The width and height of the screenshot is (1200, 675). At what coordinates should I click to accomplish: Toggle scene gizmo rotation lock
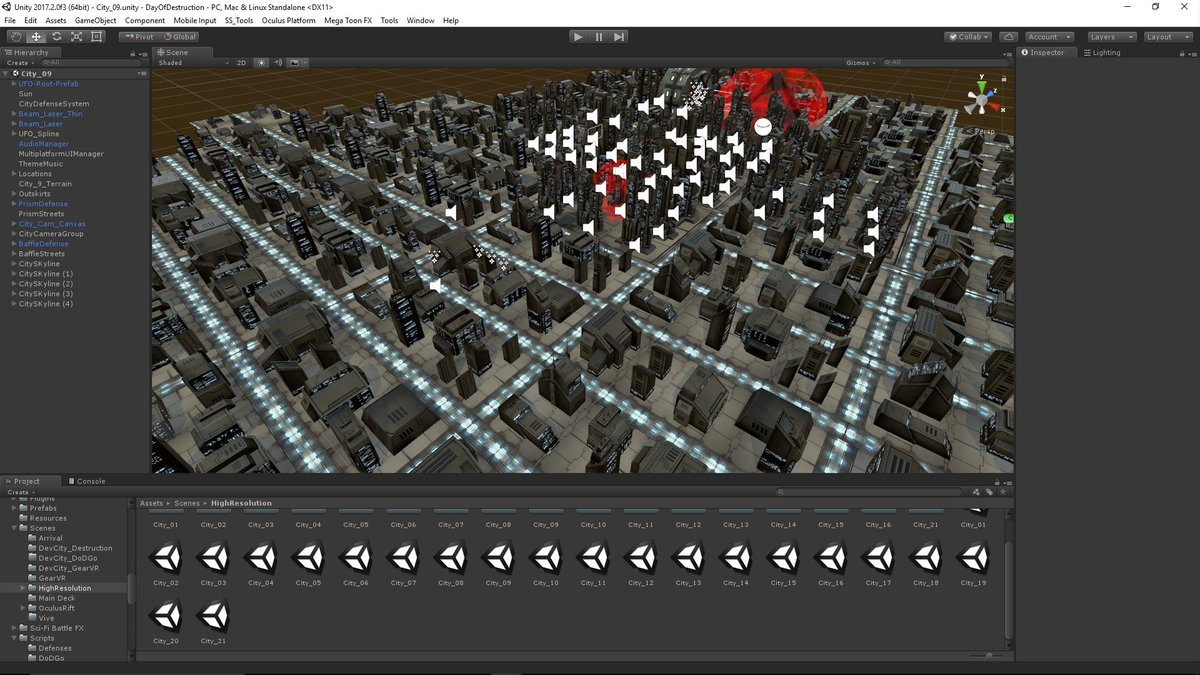[1003, 77]
